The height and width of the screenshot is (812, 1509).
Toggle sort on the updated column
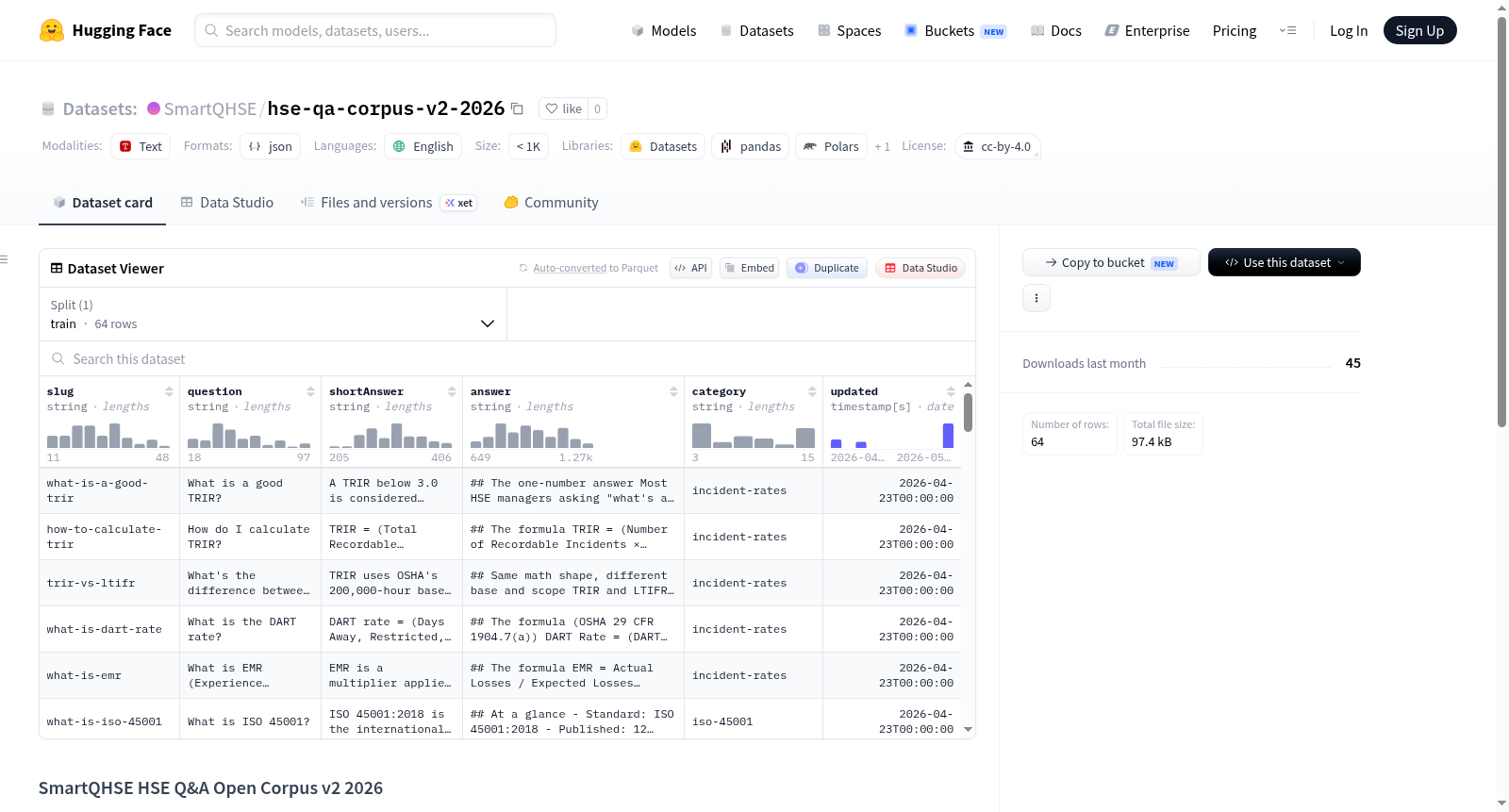pyautogui.click(x=951, y=391)
